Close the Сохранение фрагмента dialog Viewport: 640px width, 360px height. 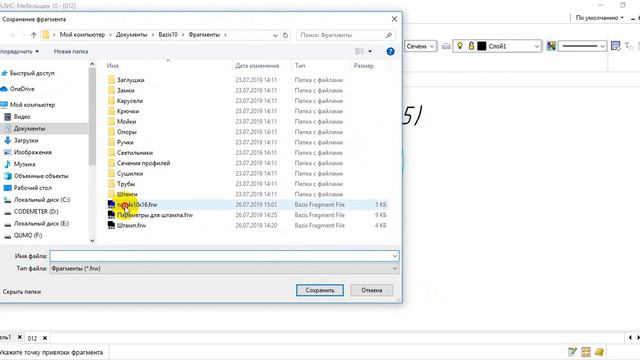click(x=394, y=19)
